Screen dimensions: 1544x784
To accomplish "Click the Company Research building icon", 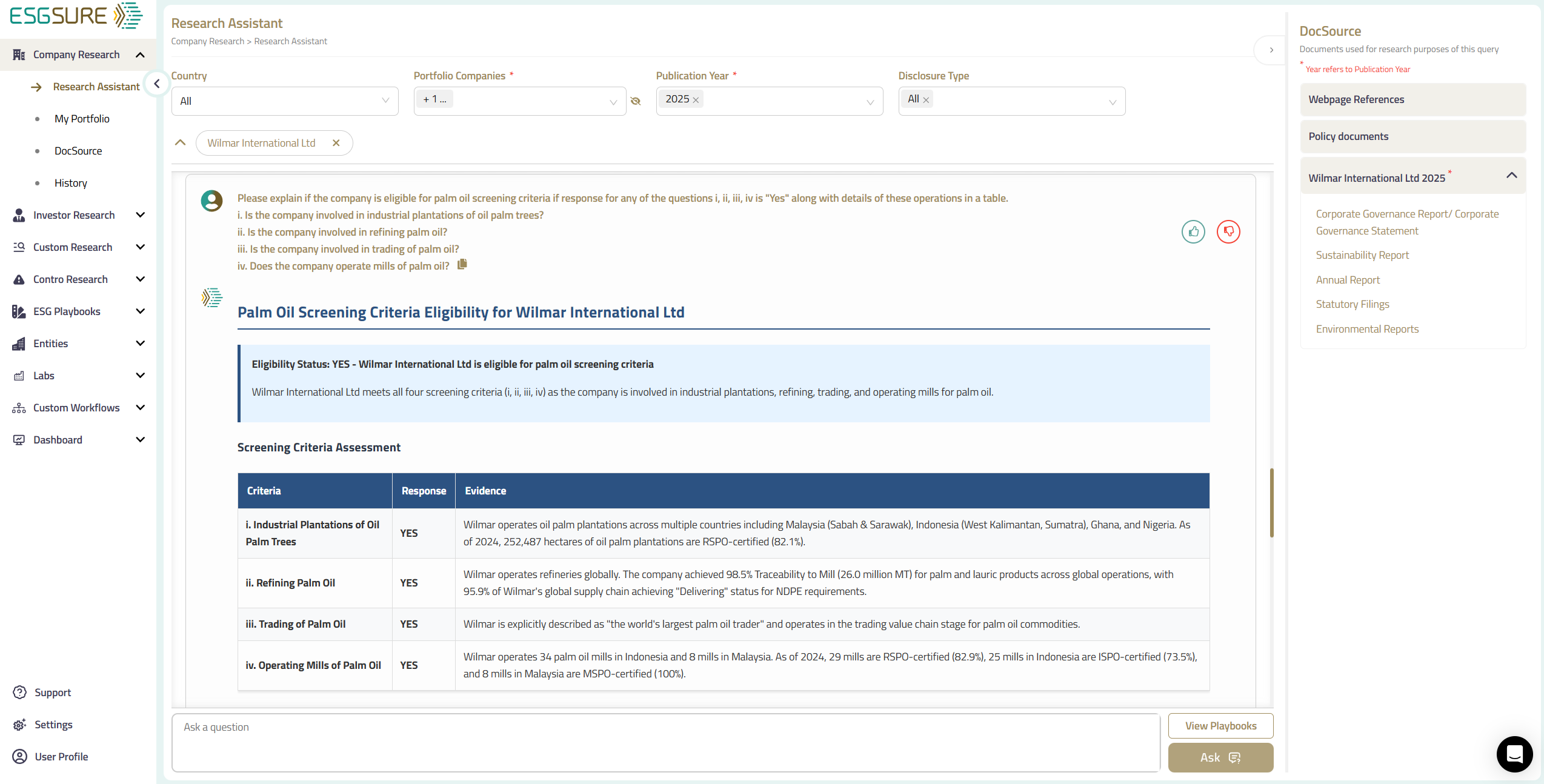I will point(19,55).
